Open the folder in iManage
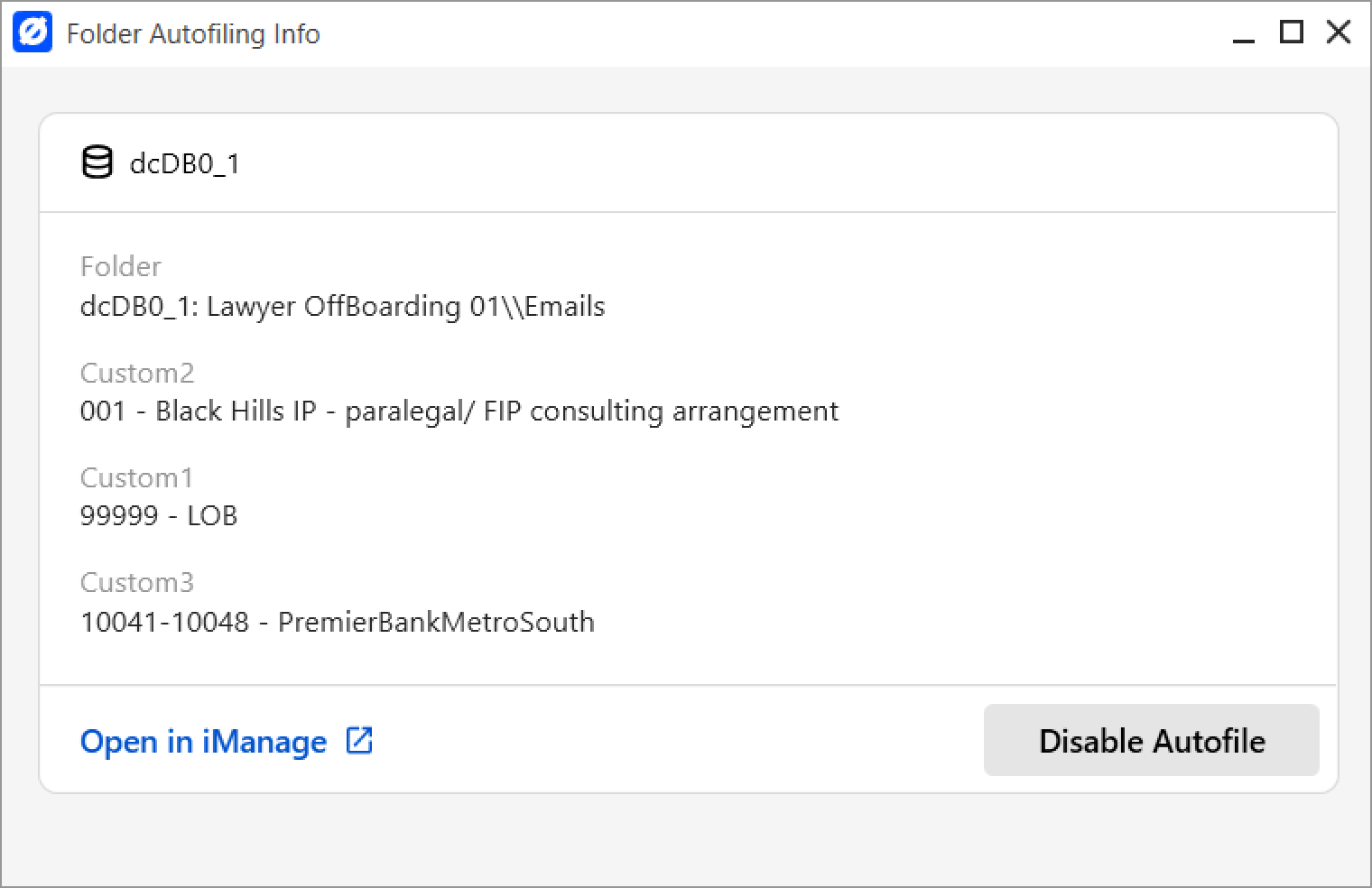Screen dimensions: 1372x888 (x=204, y=741)
